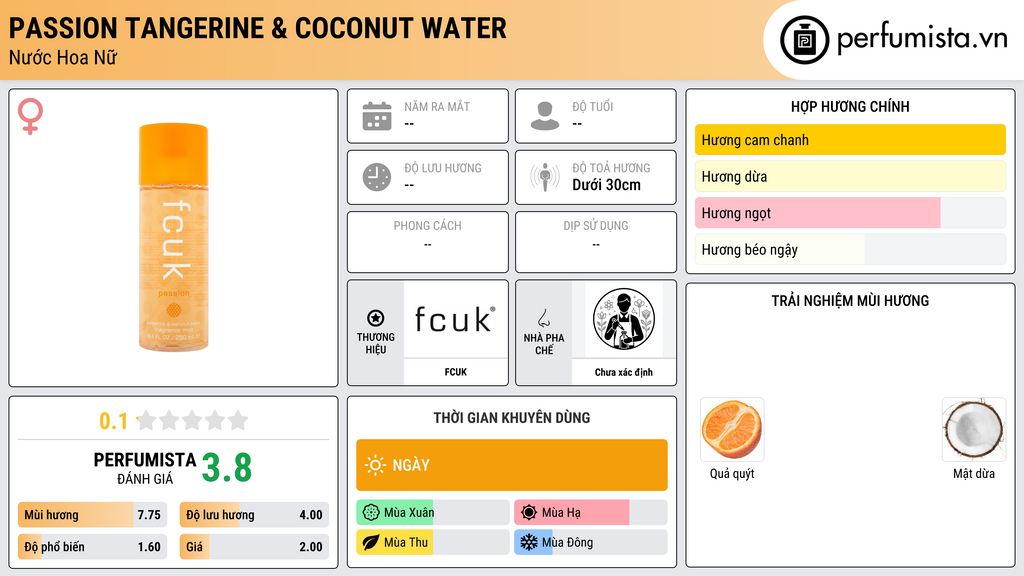Click the Mùi hương 7.75 rating bar
Viewport: 1024px width, 576px height.
92,515
